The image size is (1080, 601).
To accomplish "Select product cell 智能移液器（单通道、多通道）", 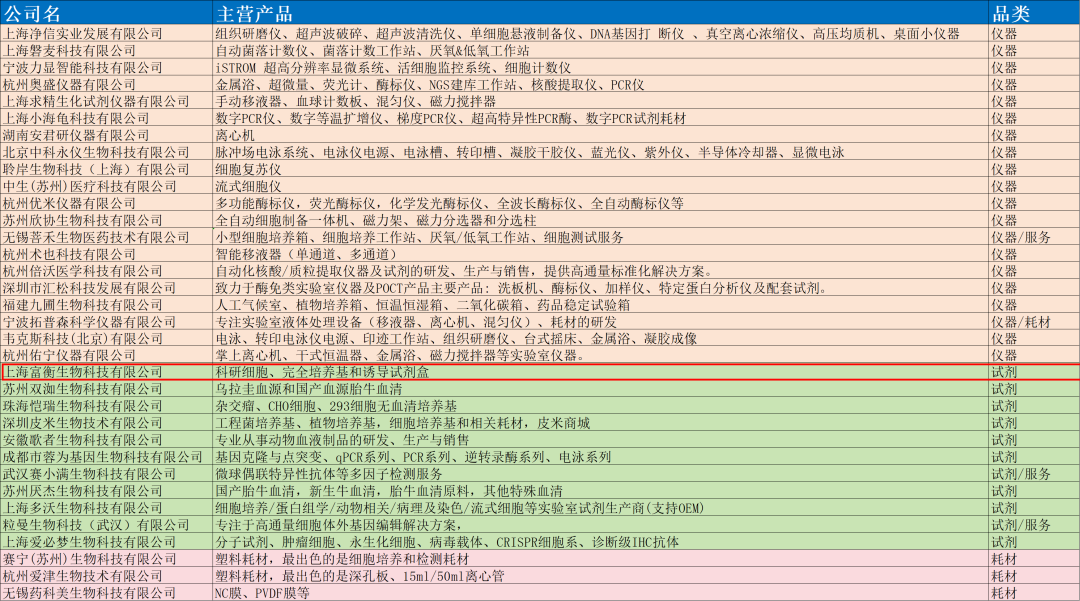I will (x=601, y=254).
